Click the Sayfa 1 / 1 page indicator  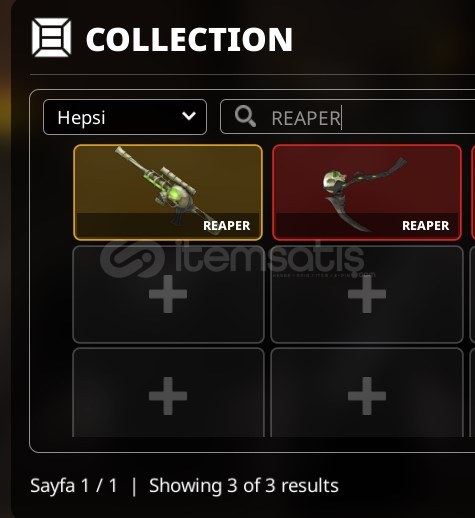click(74, 486)
